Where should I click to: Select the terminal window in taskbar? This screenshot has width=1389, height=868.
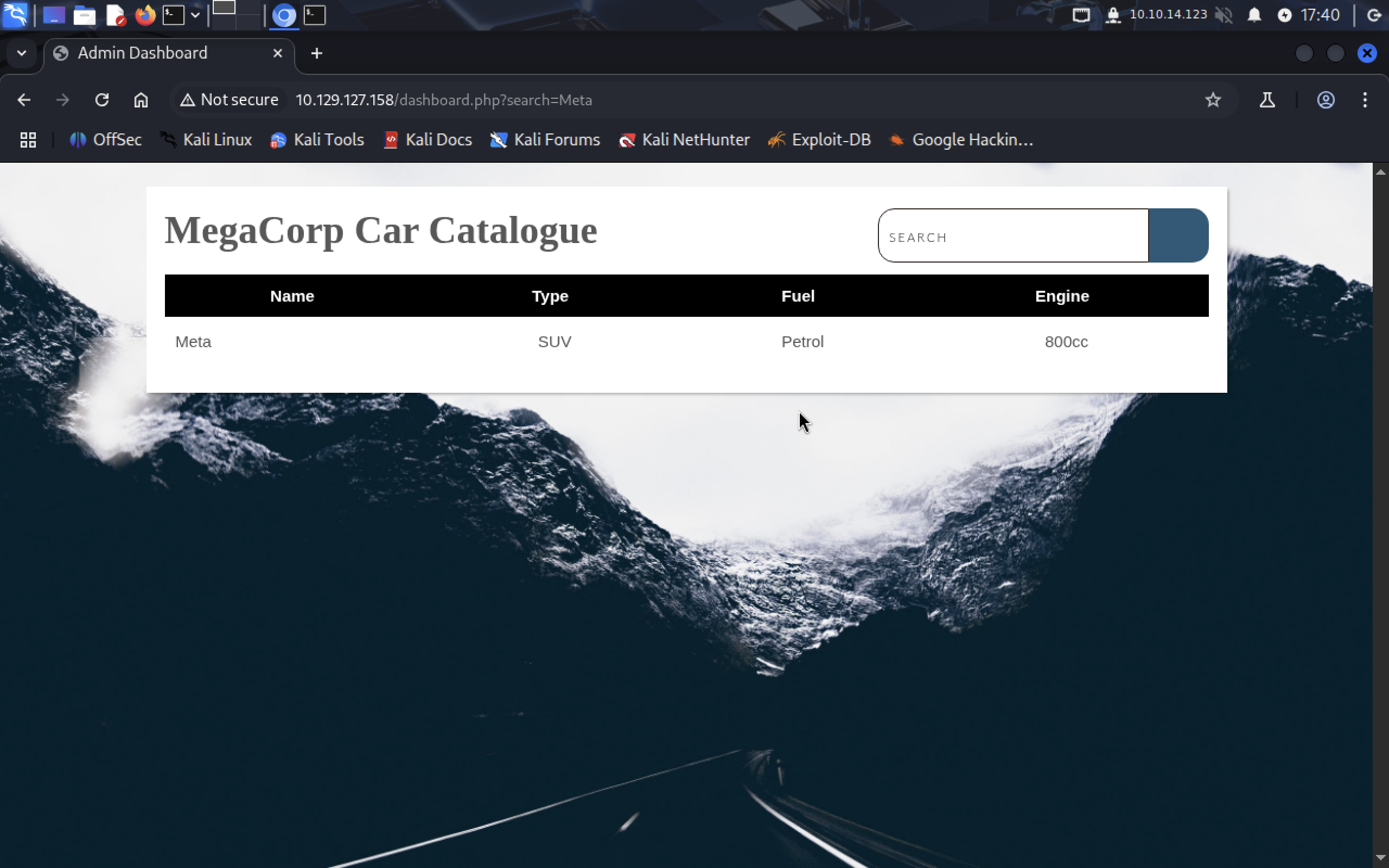point(315,15)
